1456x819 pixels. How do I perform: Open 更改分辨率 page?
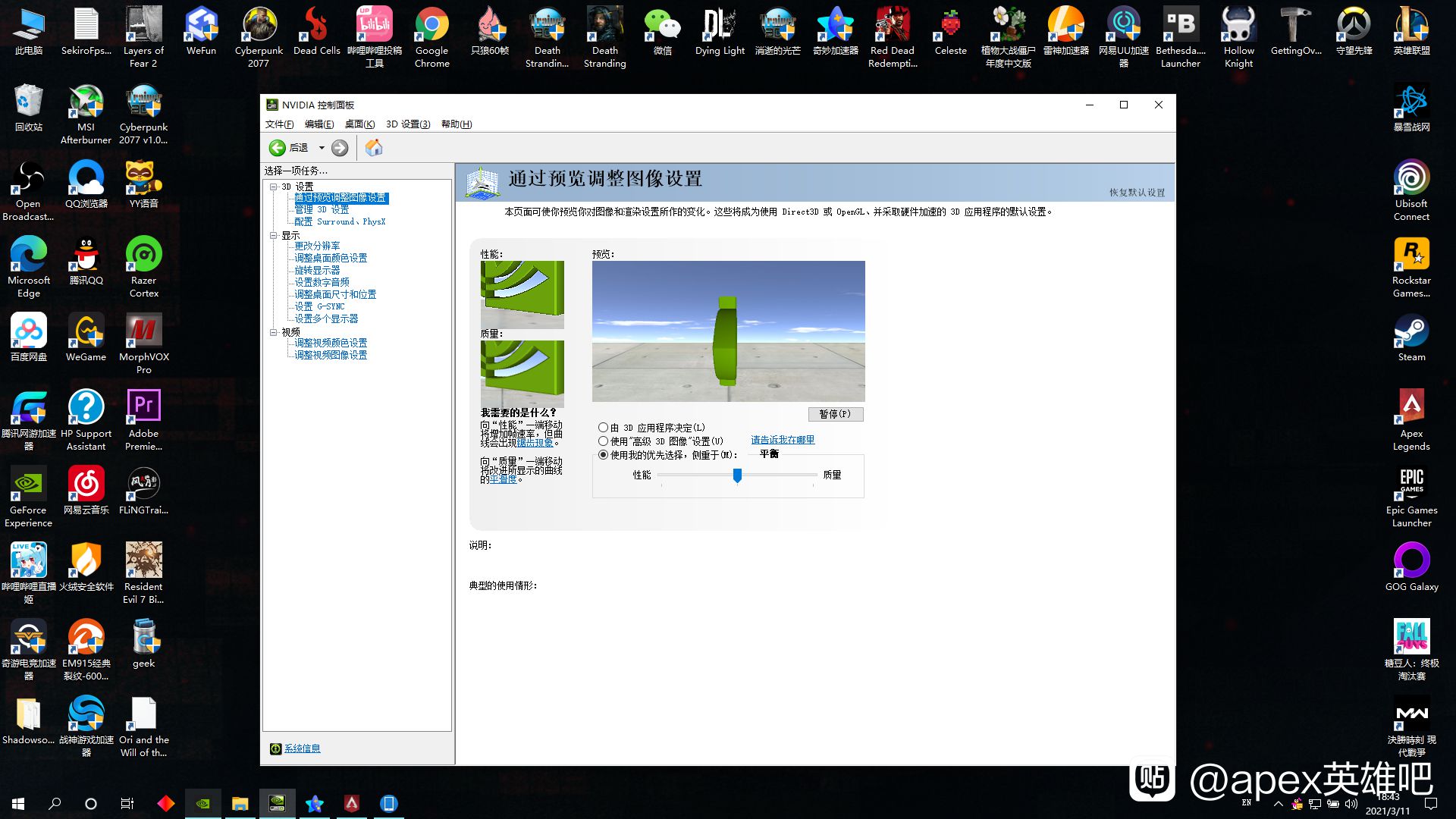[x=317, y=246]
